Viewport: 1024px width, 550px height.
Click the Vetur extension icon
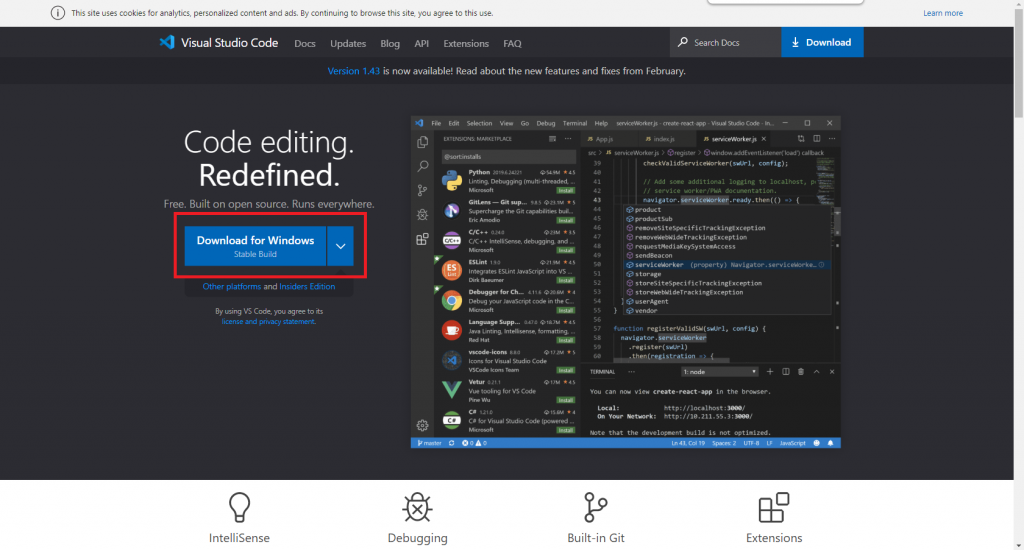[x=451, y=389]
